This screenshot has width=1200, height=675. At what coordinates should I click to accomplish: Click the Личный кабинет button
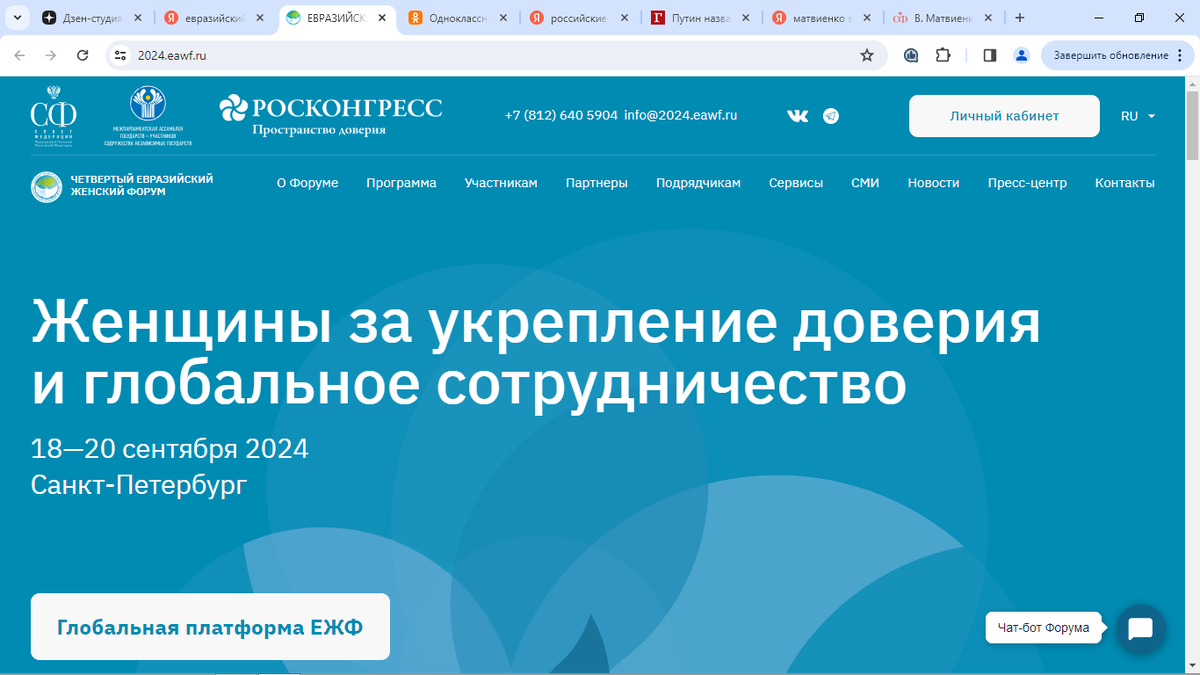1004,116
